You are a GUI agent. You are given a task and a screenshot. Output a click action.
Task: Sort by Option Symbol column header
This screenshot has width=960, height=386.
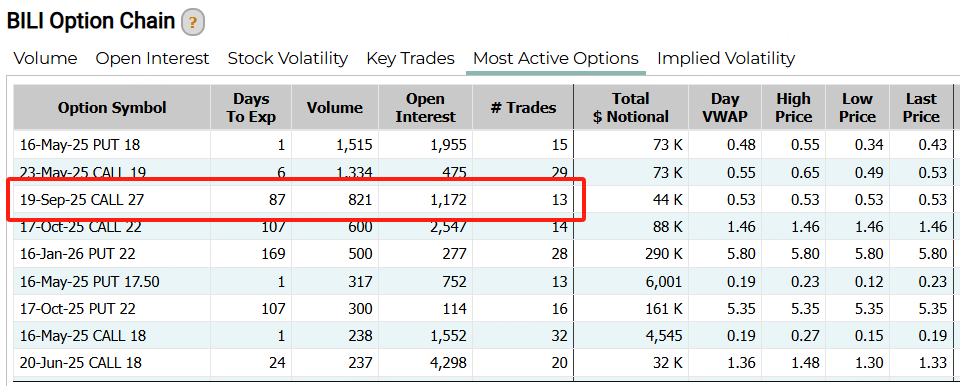pyautogui.click(x=112, y=108)
